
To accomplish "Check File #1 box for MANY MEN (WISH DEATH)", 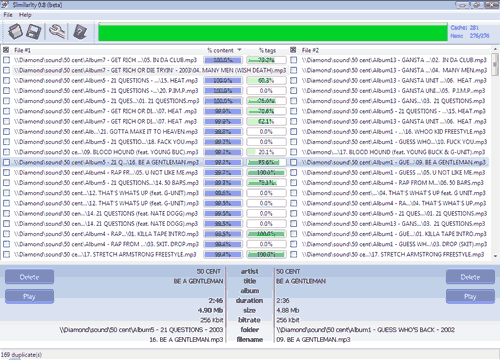I will pos(6,70).
